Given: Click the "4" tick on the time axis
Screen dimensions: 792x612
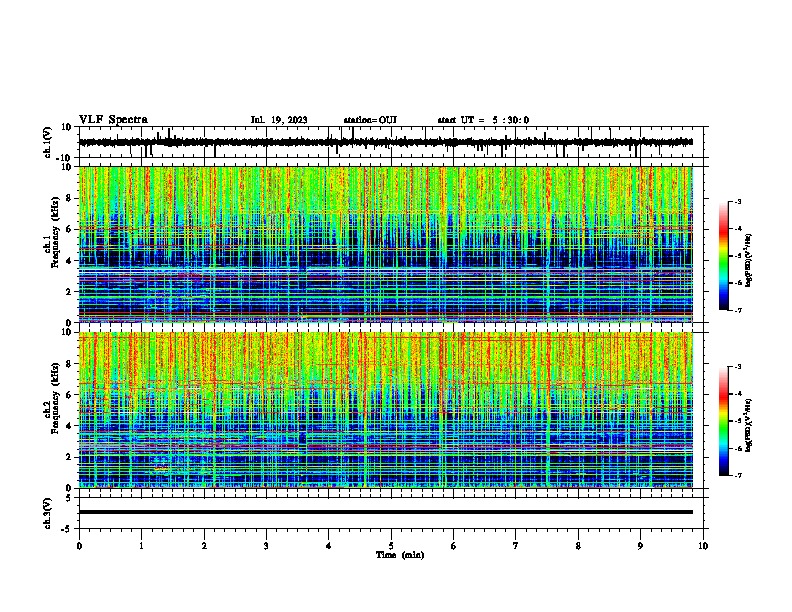Looking at the screenshot, I should (x=329, y=546).
